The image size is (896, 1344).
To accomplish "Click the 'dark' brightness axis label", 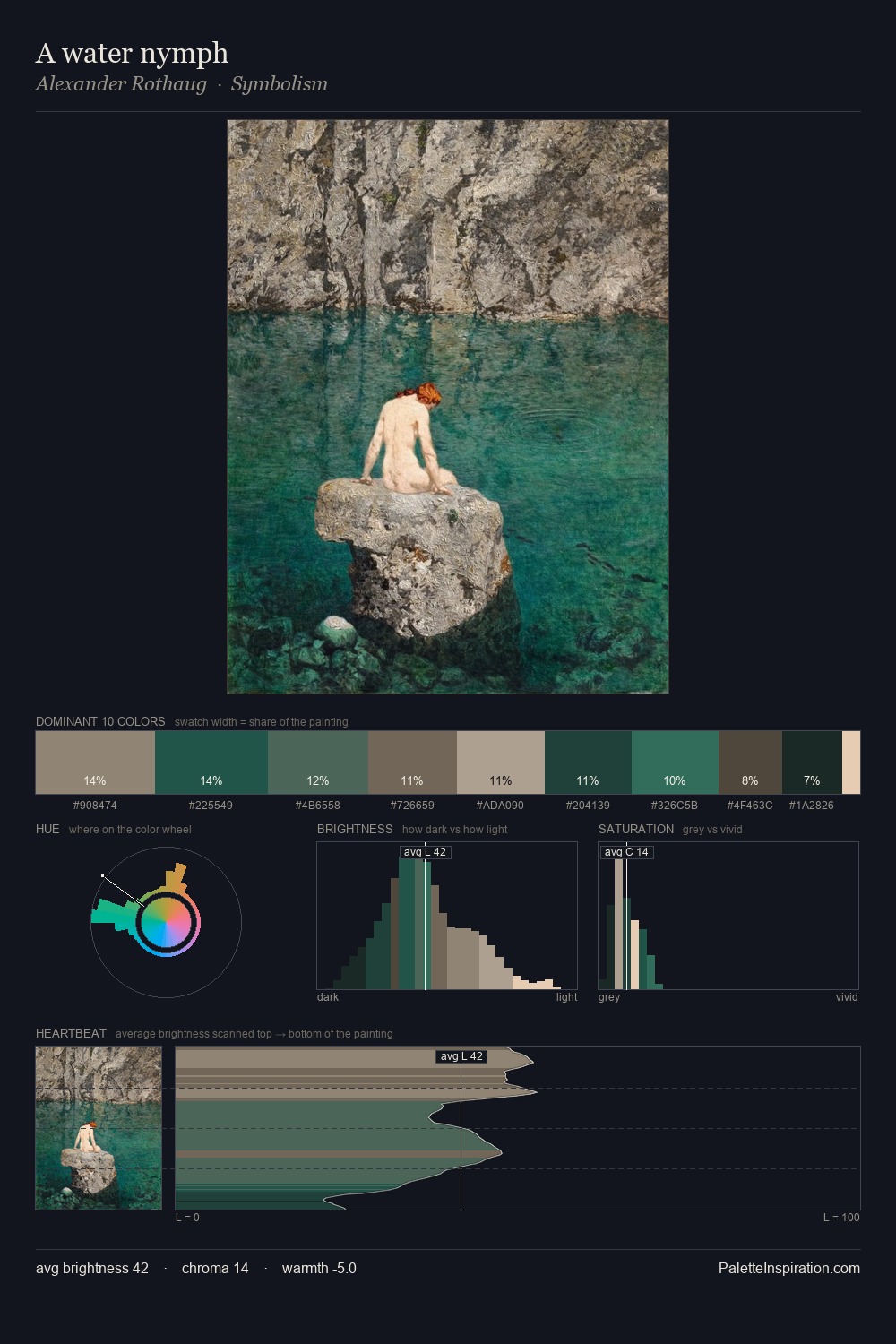I will pos(328,997).
